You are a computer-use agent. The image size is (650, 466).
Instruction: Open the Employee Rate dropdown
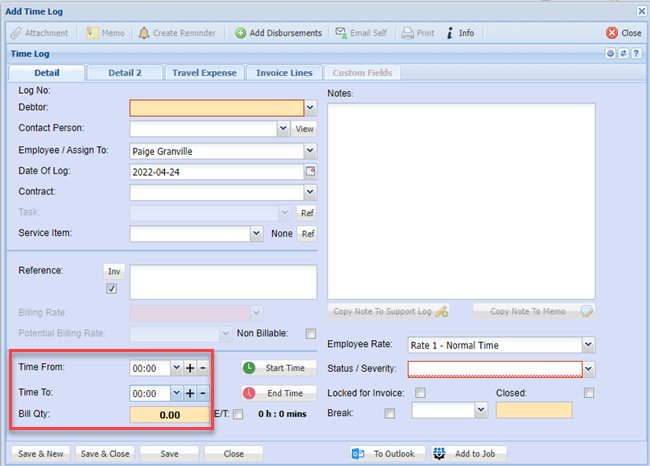click(589, 345)
